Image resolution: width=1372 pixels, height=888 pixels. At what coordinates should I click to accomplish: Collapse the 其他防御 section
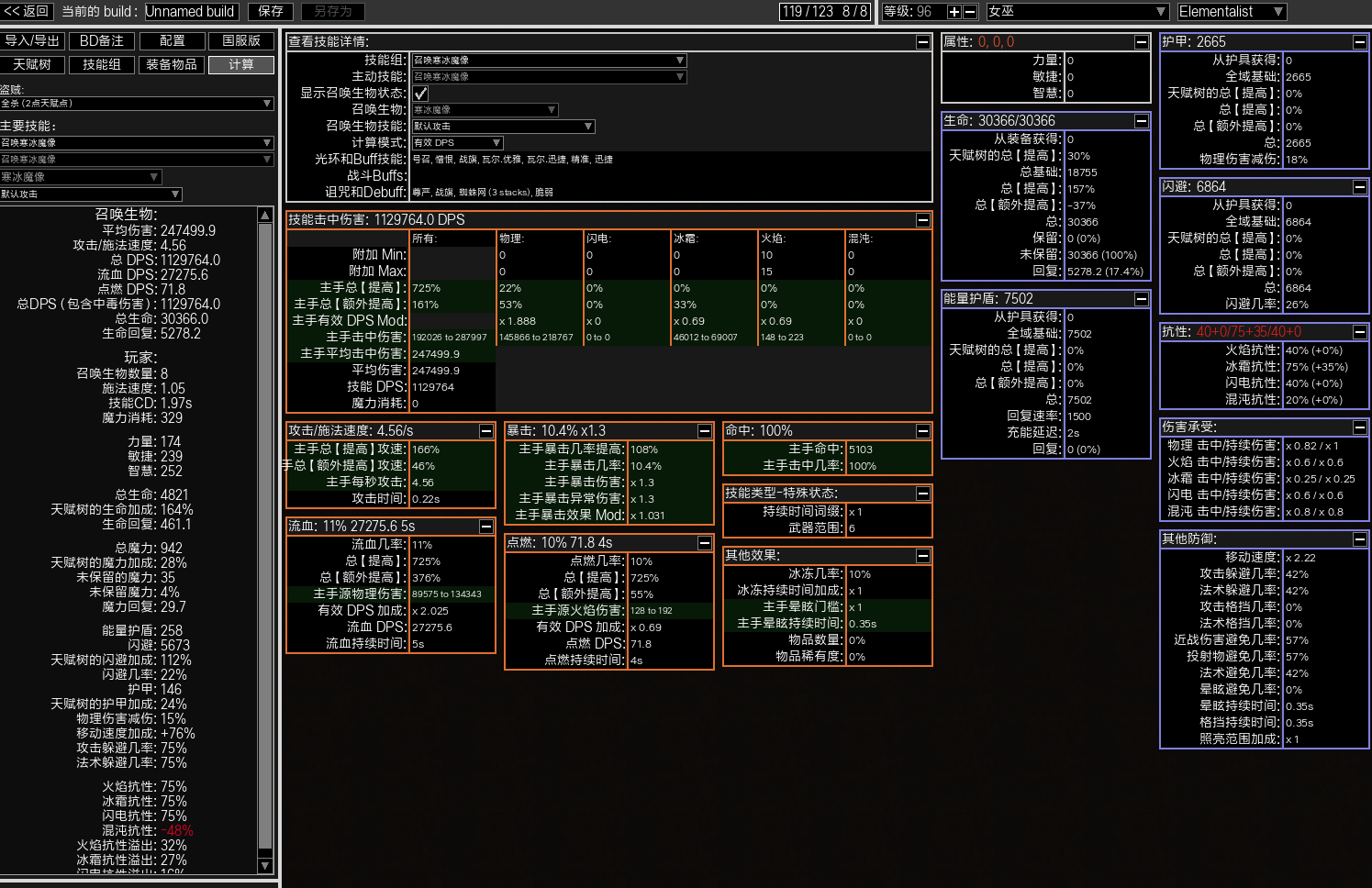[x=1359, y=539]
